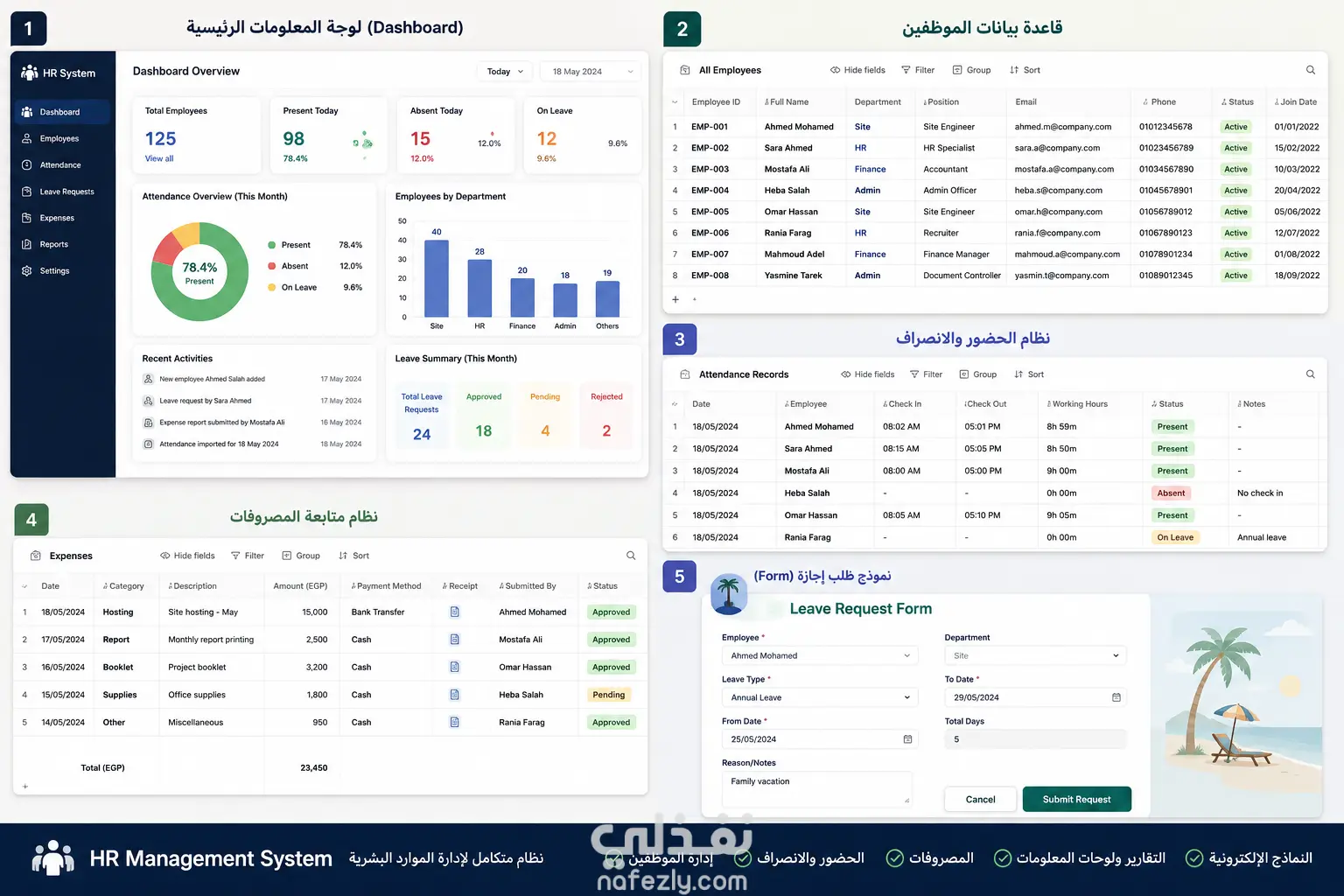Click the Site bar in department chart
1344x896 pixels.
click(x=437, y=278)
